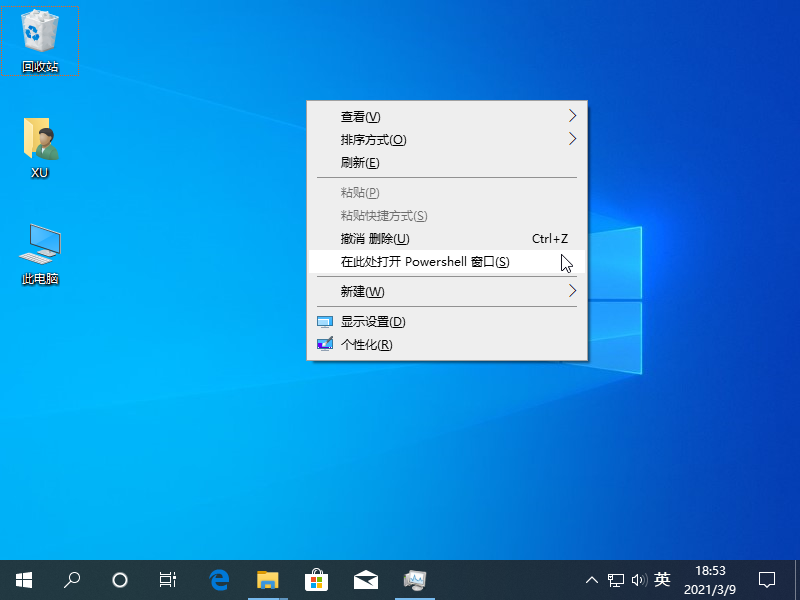Open the Recycle Bin desktop icon

coord(40,36)
